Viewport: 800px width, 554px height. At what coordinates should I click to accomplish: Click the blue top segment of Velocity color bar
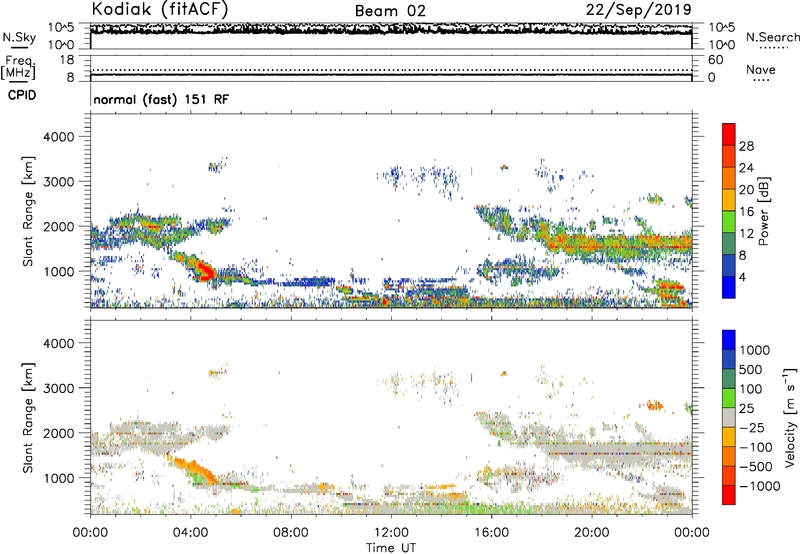click(729, 339)
